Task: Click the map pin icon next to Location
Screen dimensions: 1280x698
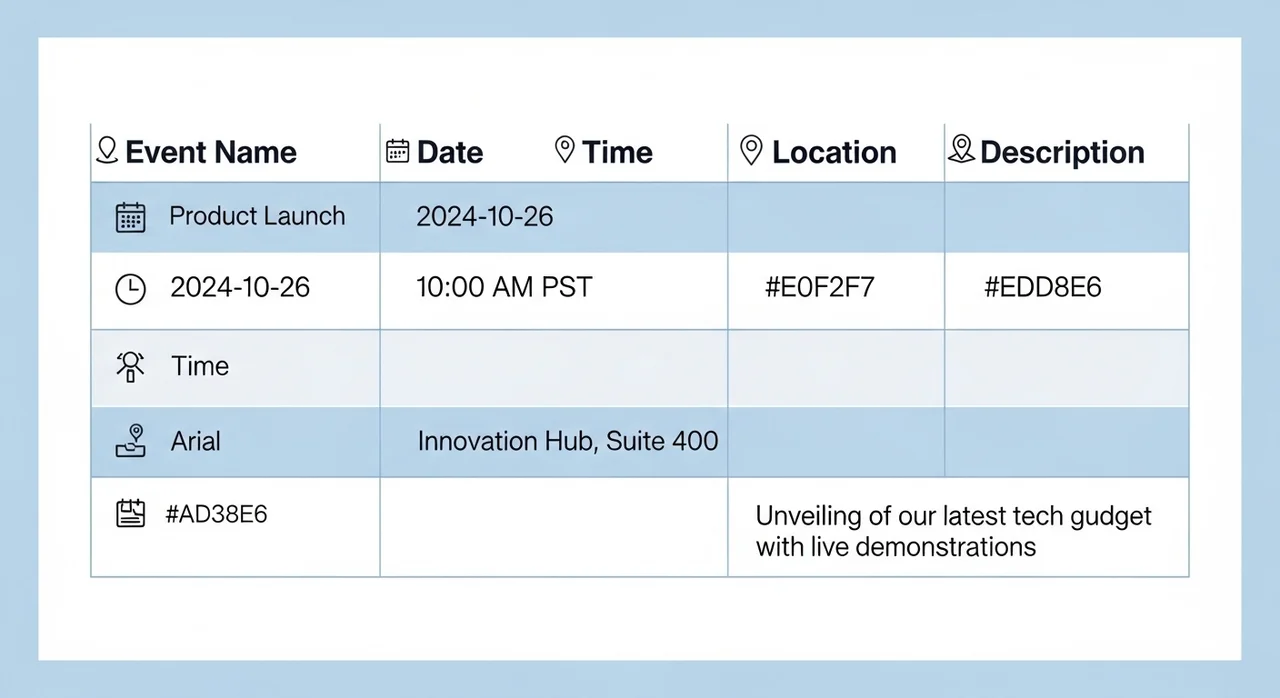Action: click(751, 151)
